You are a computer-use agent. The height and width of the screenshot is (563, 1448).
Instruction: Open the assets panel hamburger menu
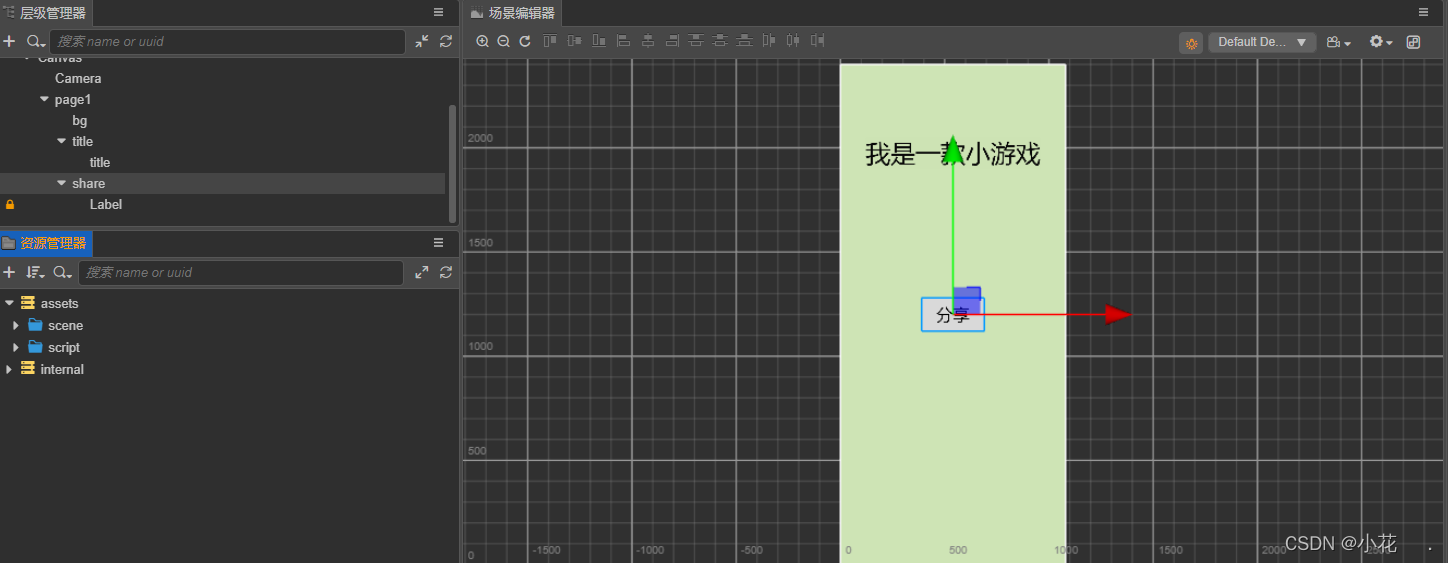438,242
